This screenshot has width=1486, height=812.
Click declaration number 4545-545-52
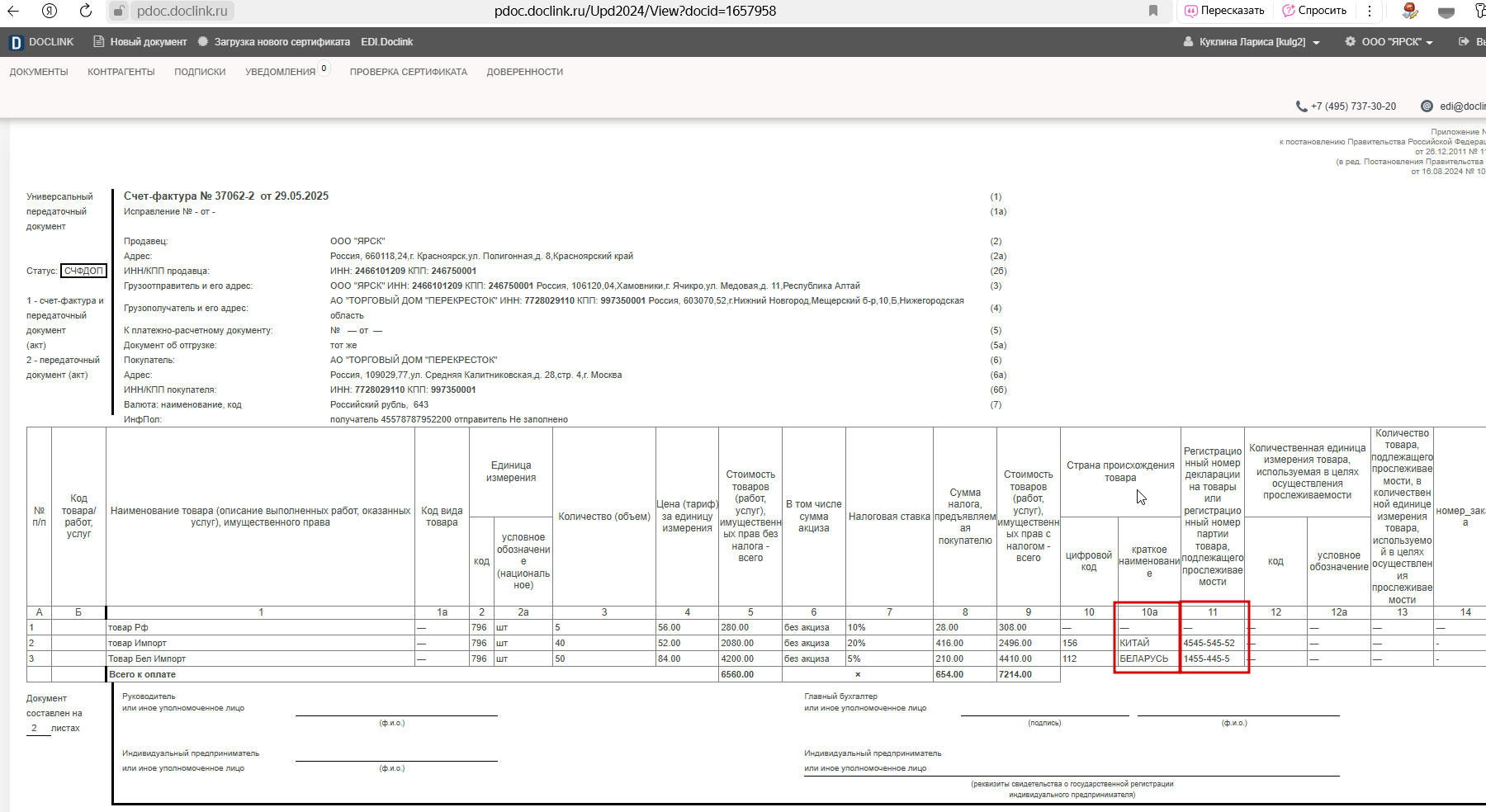coord(1209,643)
